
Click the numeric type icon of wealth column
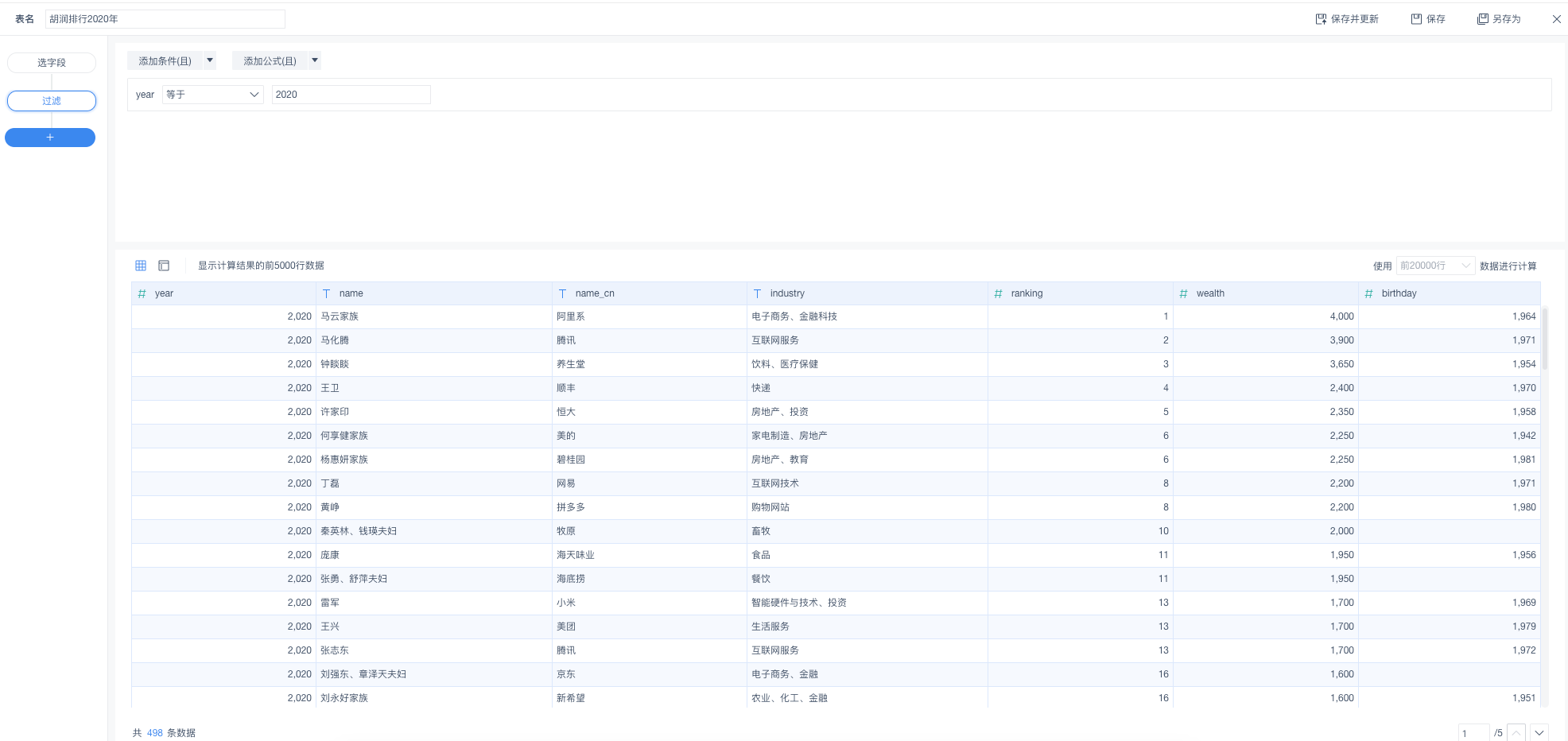tap(1183, 293)
